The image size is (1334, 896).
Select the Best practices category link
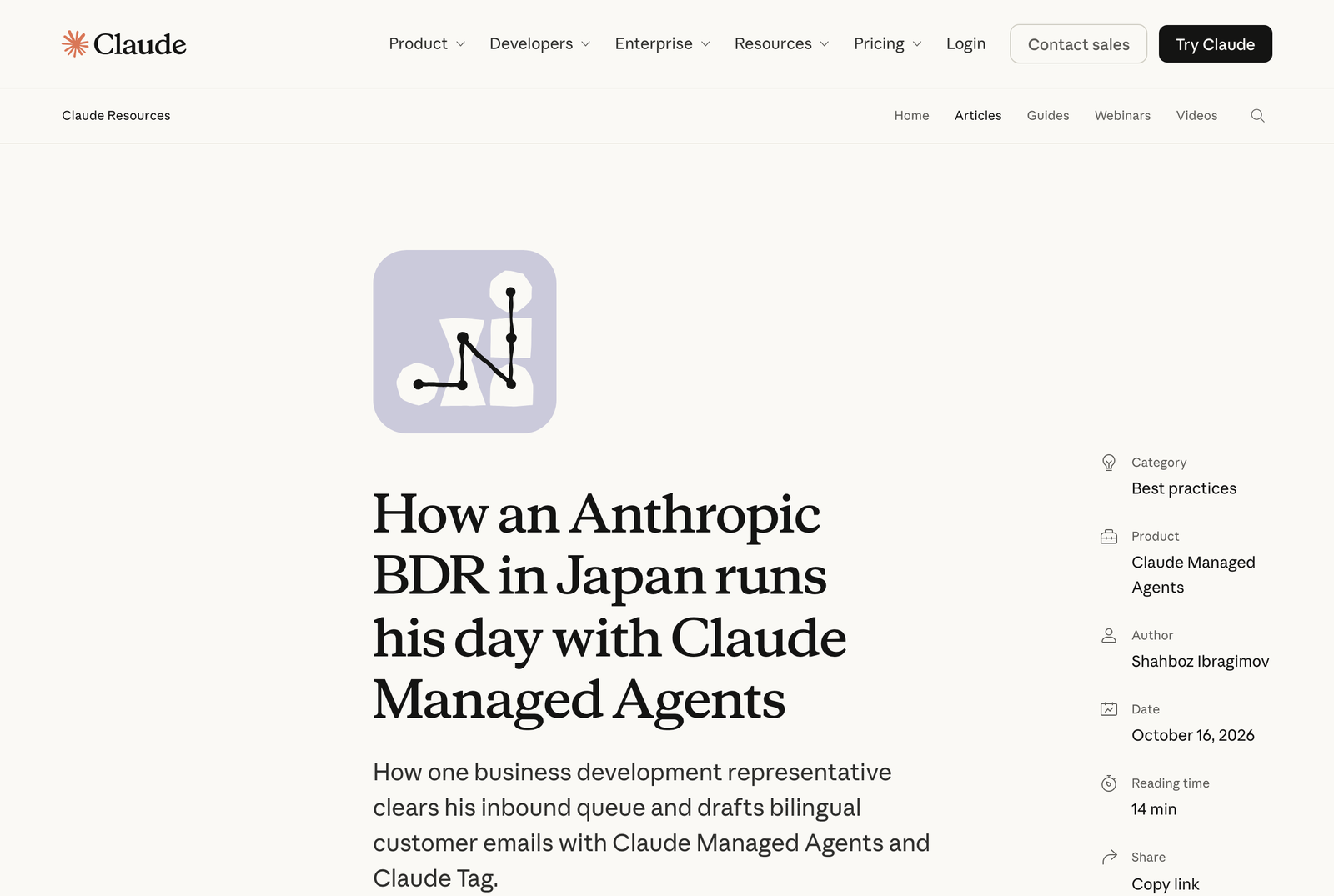(x=1184, y=488)
